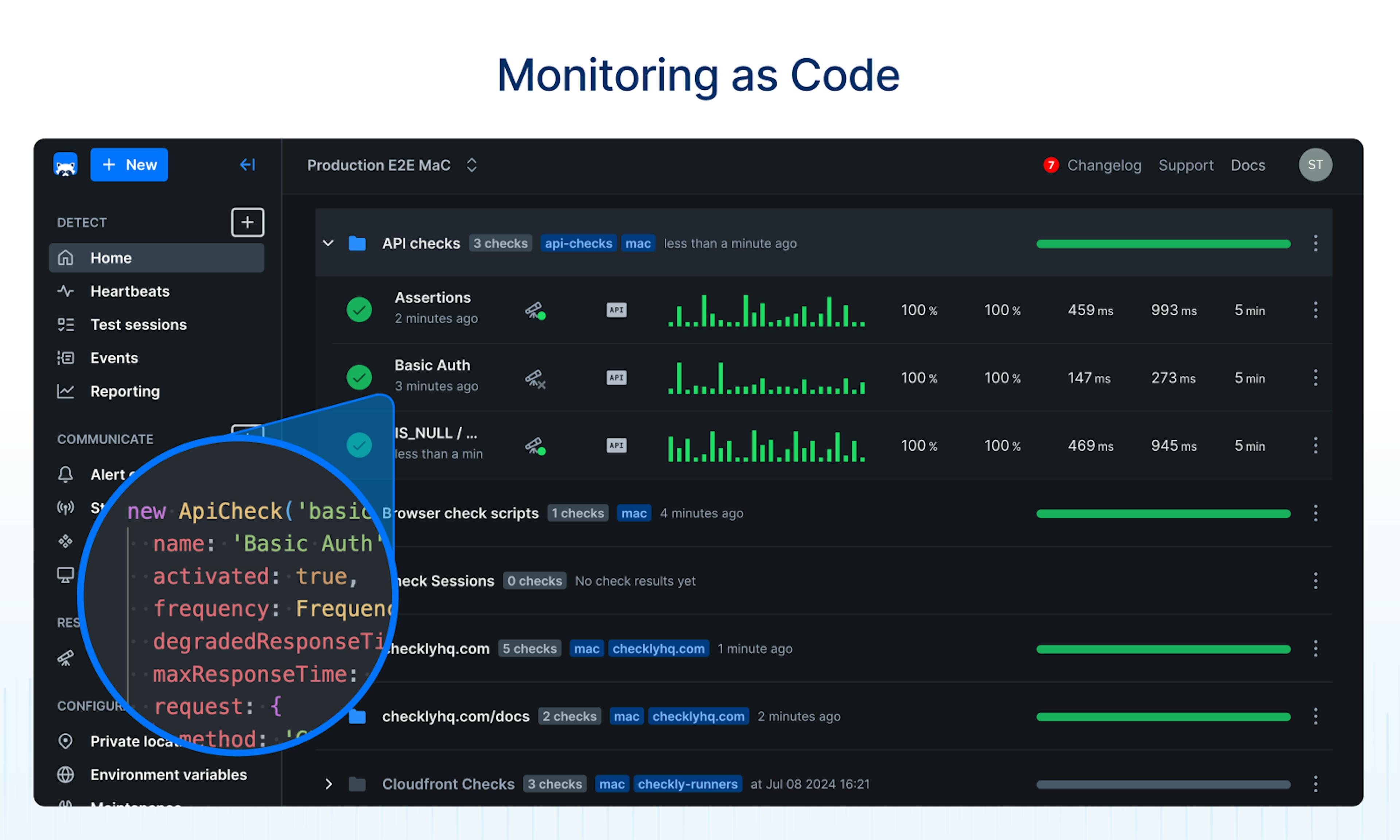Open Environment variables in the sidebar

click(x=169, y=774)
